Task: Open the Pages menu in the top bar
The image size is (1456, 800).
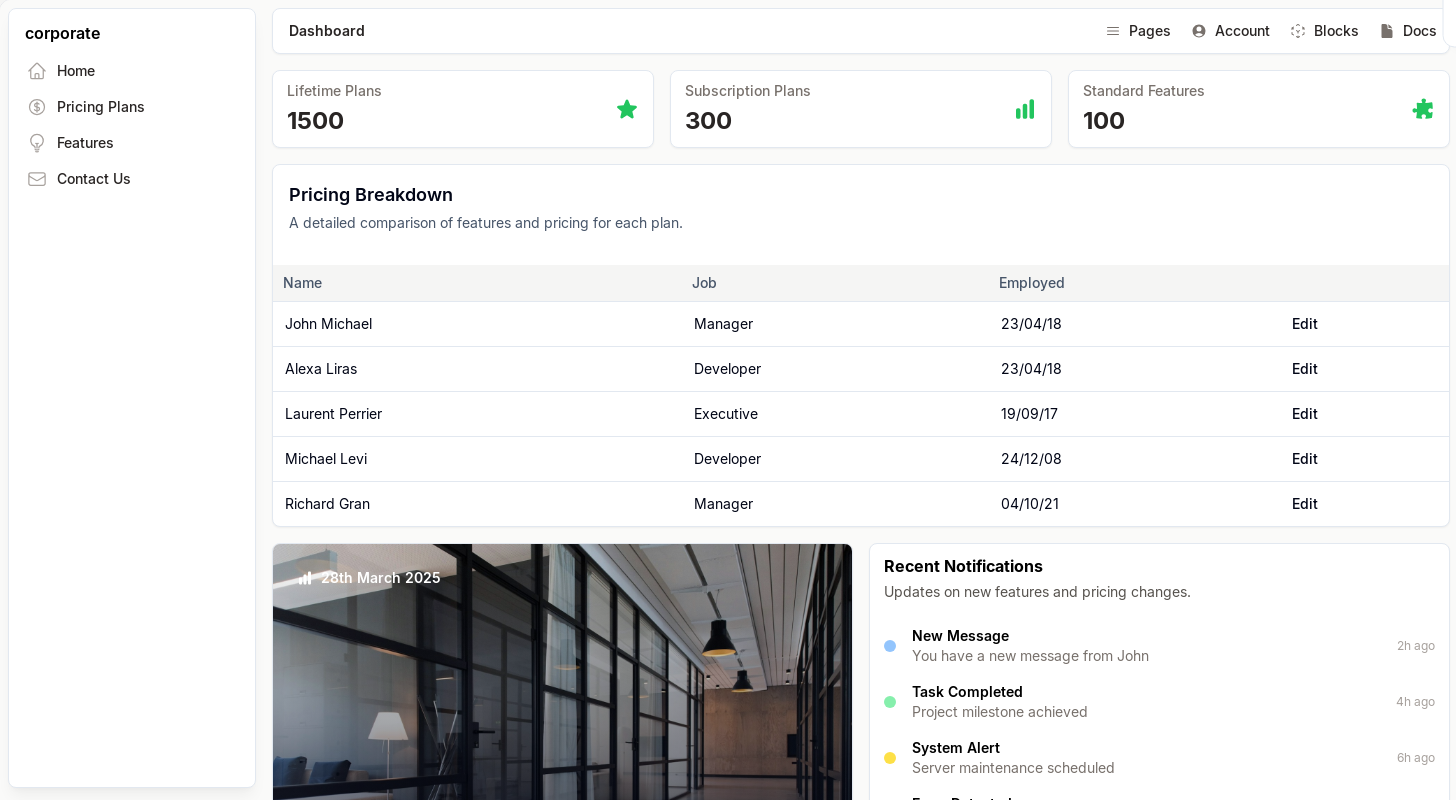Action: pyautogui.click(x=1138, y=31)
